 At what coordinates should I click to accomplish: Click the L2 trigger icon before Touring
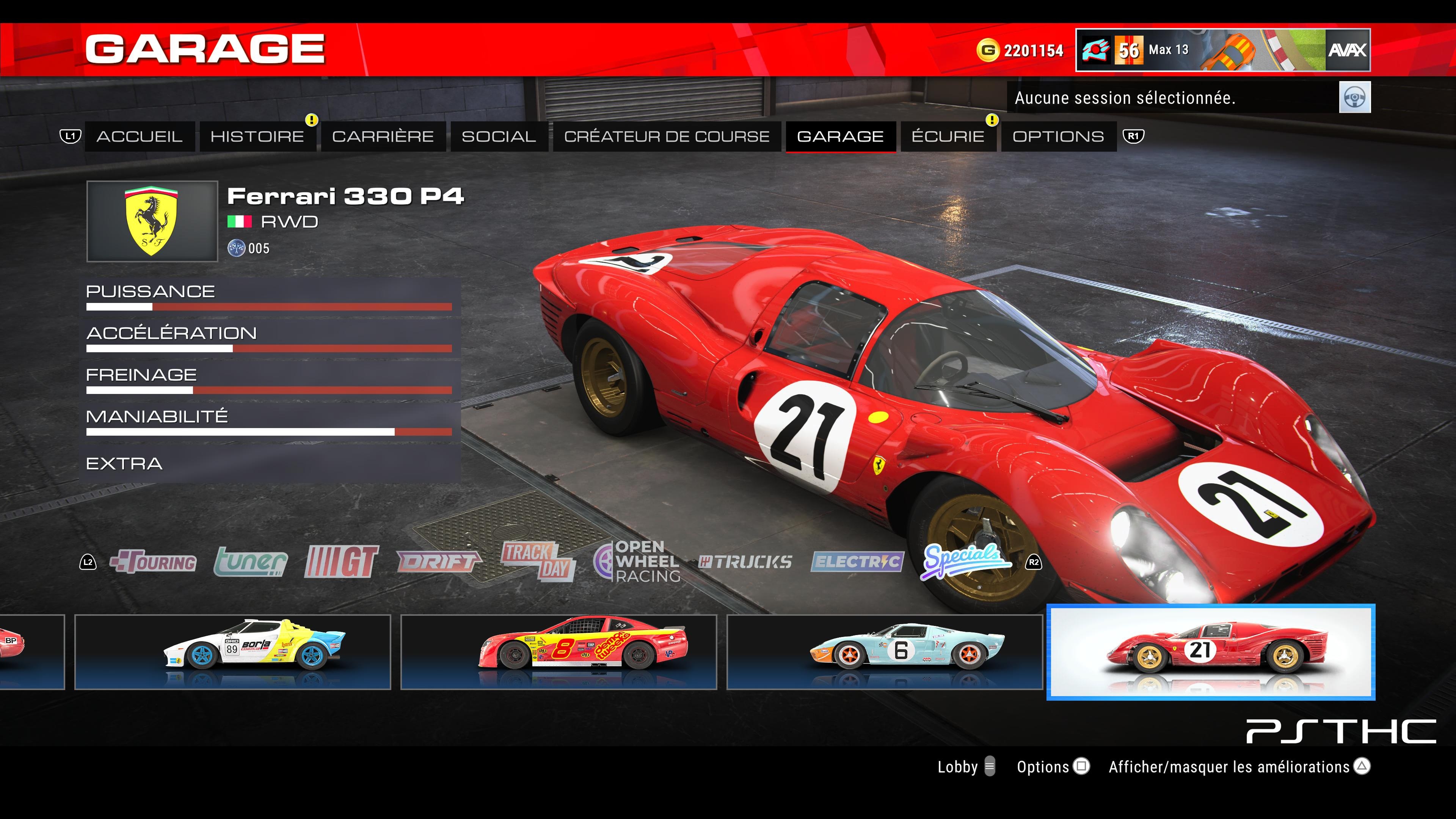pyautogui.click(x=88, y=562)
